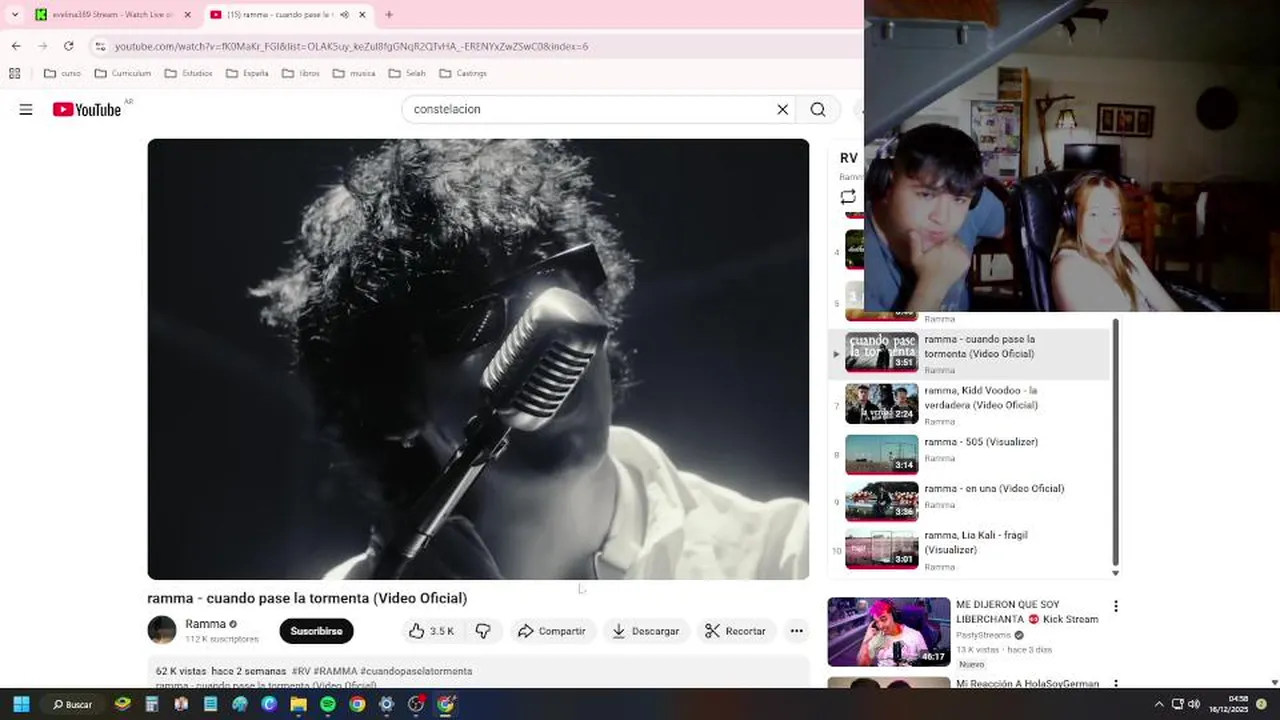
Task: Show hidden icons in system tray chevron
Action: 1159,704
